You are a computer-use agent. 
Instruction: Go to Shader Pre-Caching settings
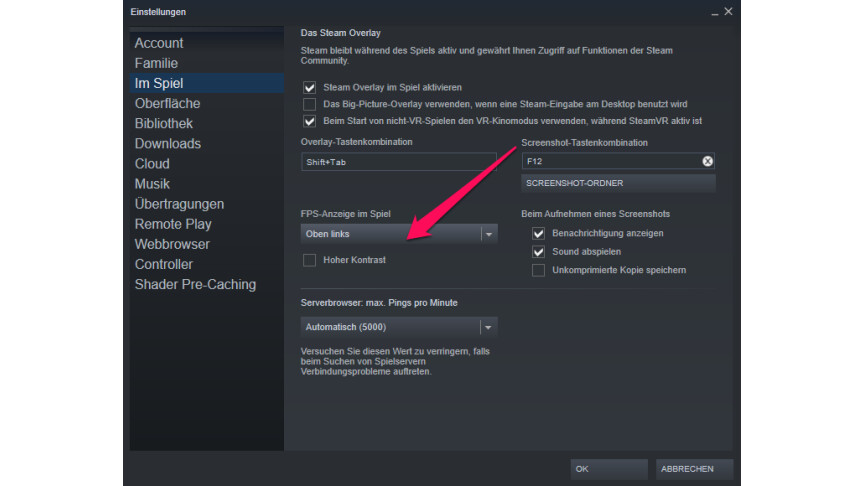click(x=195, y=284)
